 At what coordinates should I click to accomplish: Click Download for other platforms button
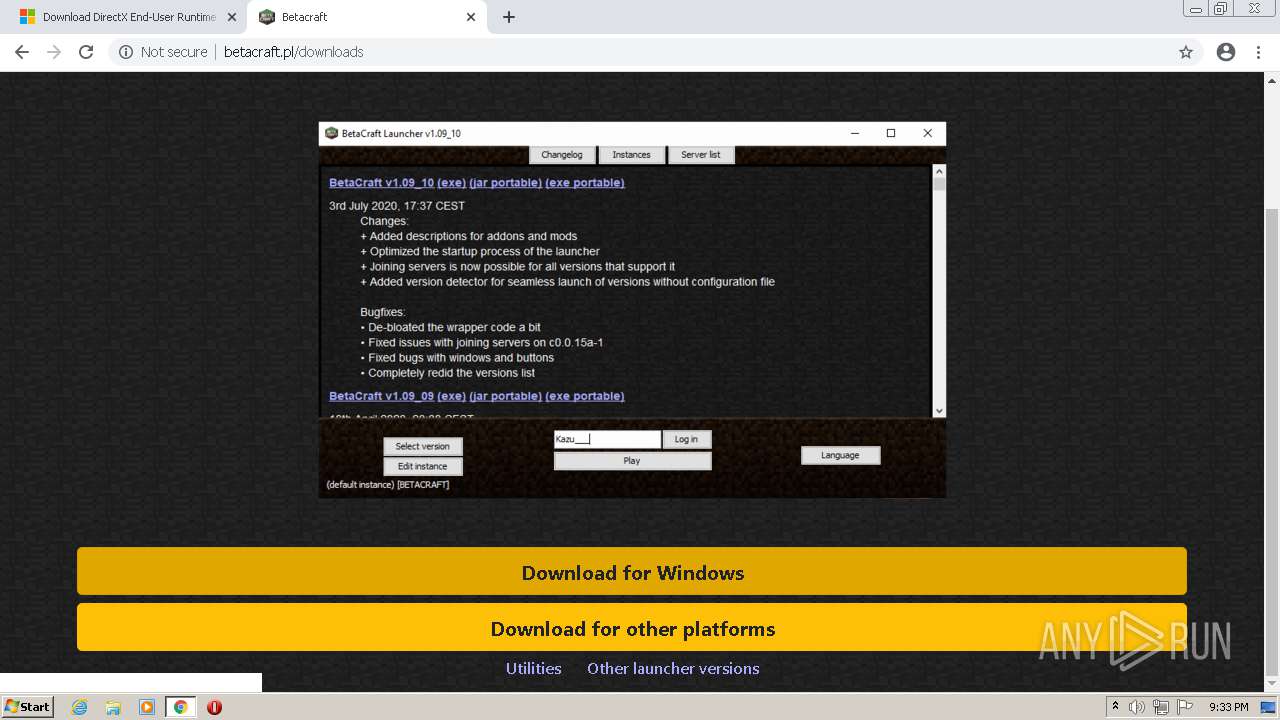point(632,628)
